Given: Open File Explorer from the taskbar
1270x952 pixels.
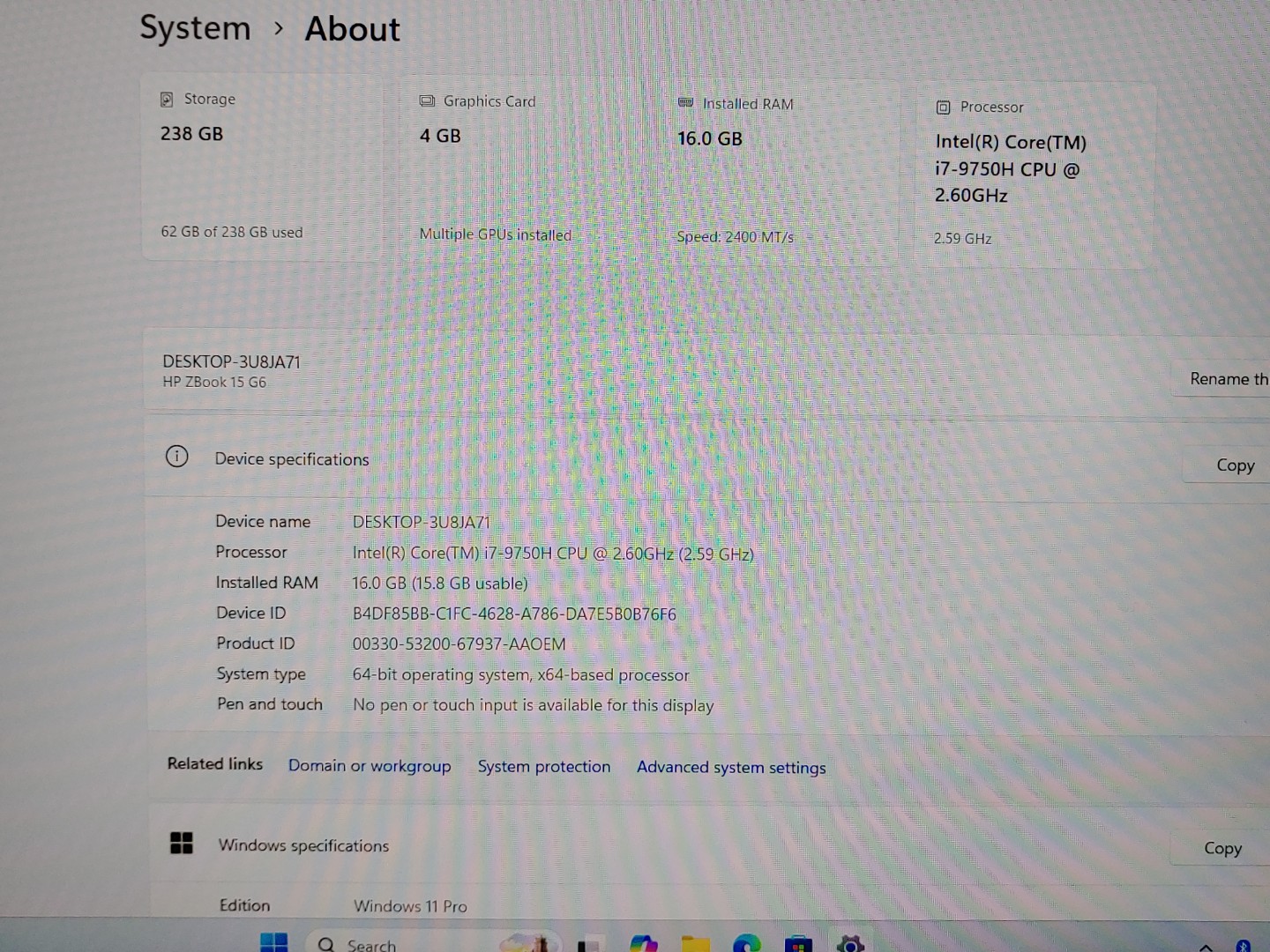Looking at the screenshot, I should click(x=696, y=943).
